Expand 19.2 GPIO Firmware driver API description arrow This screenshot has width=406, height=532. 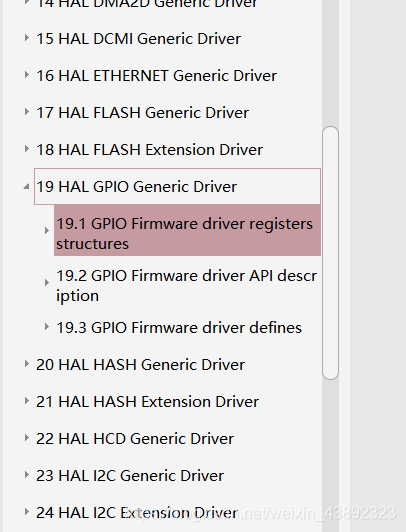(x=47, y=283)
